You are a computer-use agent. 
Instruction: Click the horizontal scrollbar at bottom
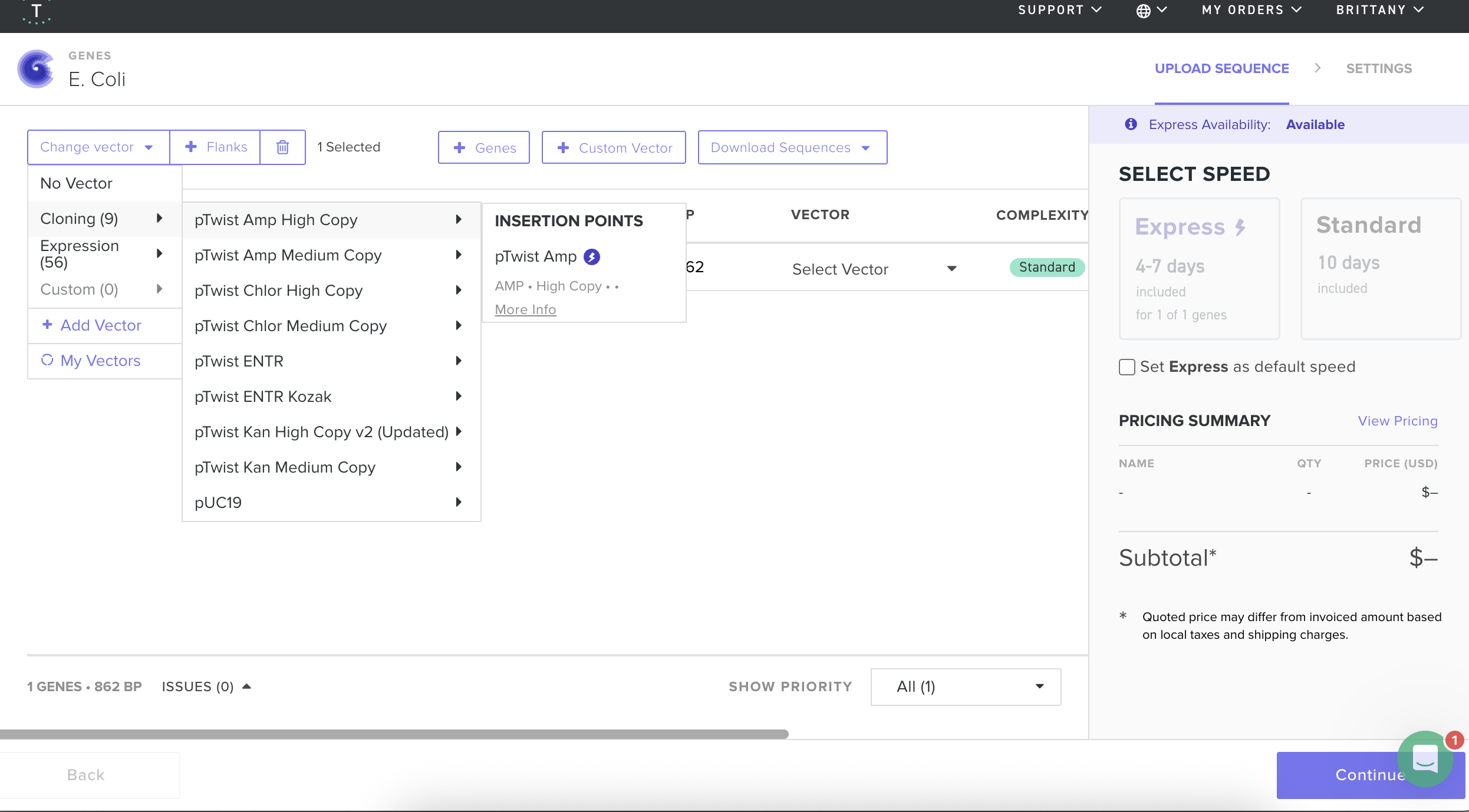point(394,734)
